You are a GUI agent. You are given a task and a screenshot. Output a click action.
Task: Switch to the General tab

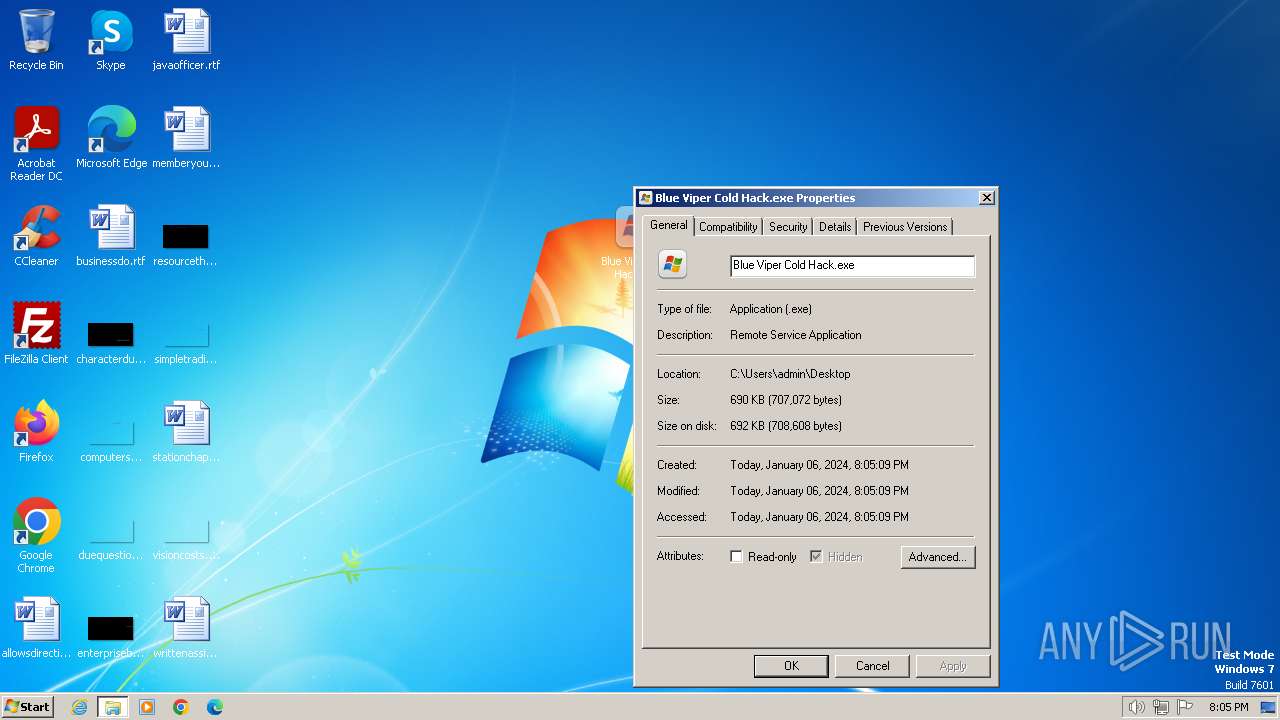668,225
